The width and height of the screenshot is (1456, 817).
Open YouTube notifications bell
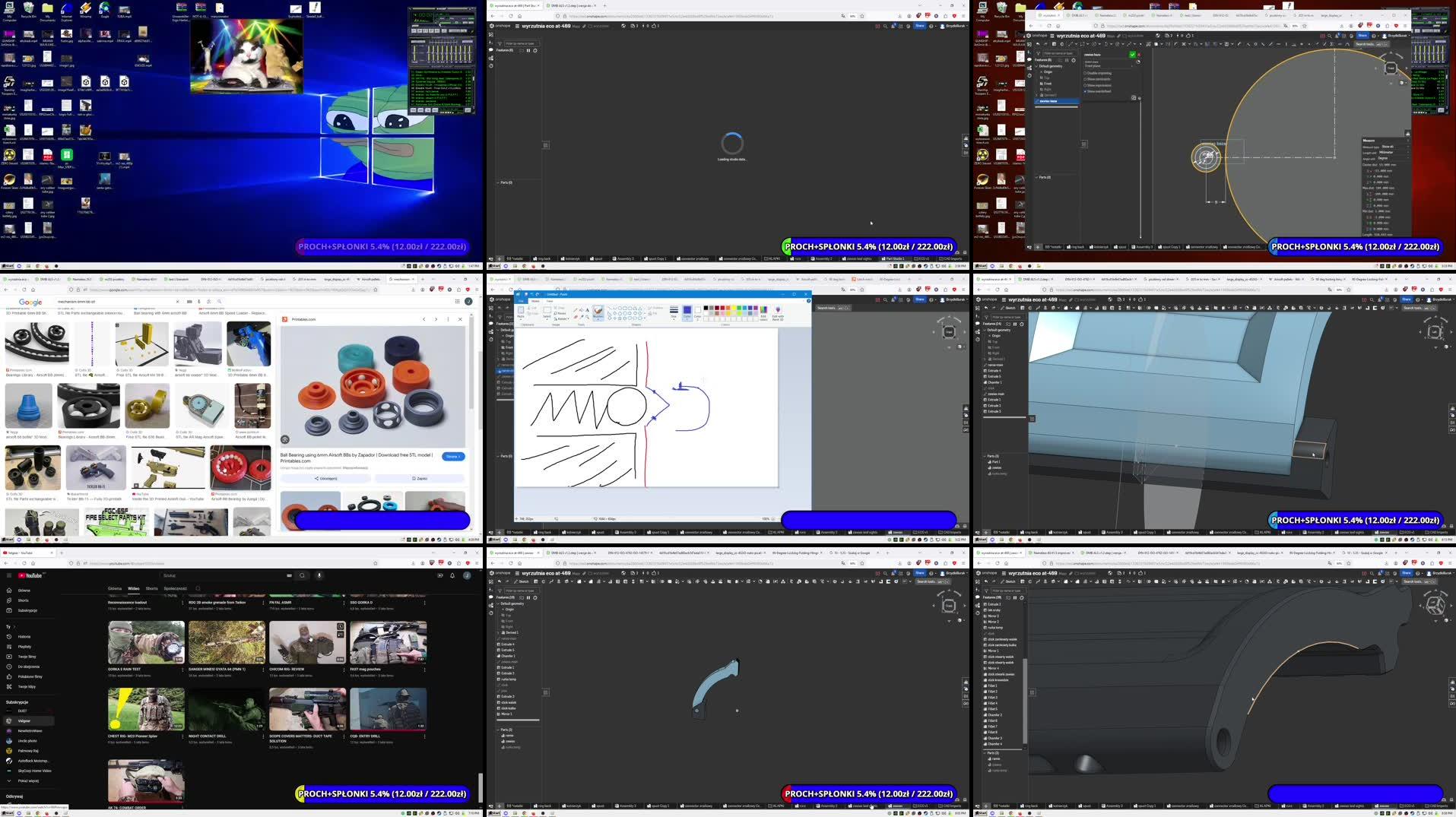click(x=452, y=575)
